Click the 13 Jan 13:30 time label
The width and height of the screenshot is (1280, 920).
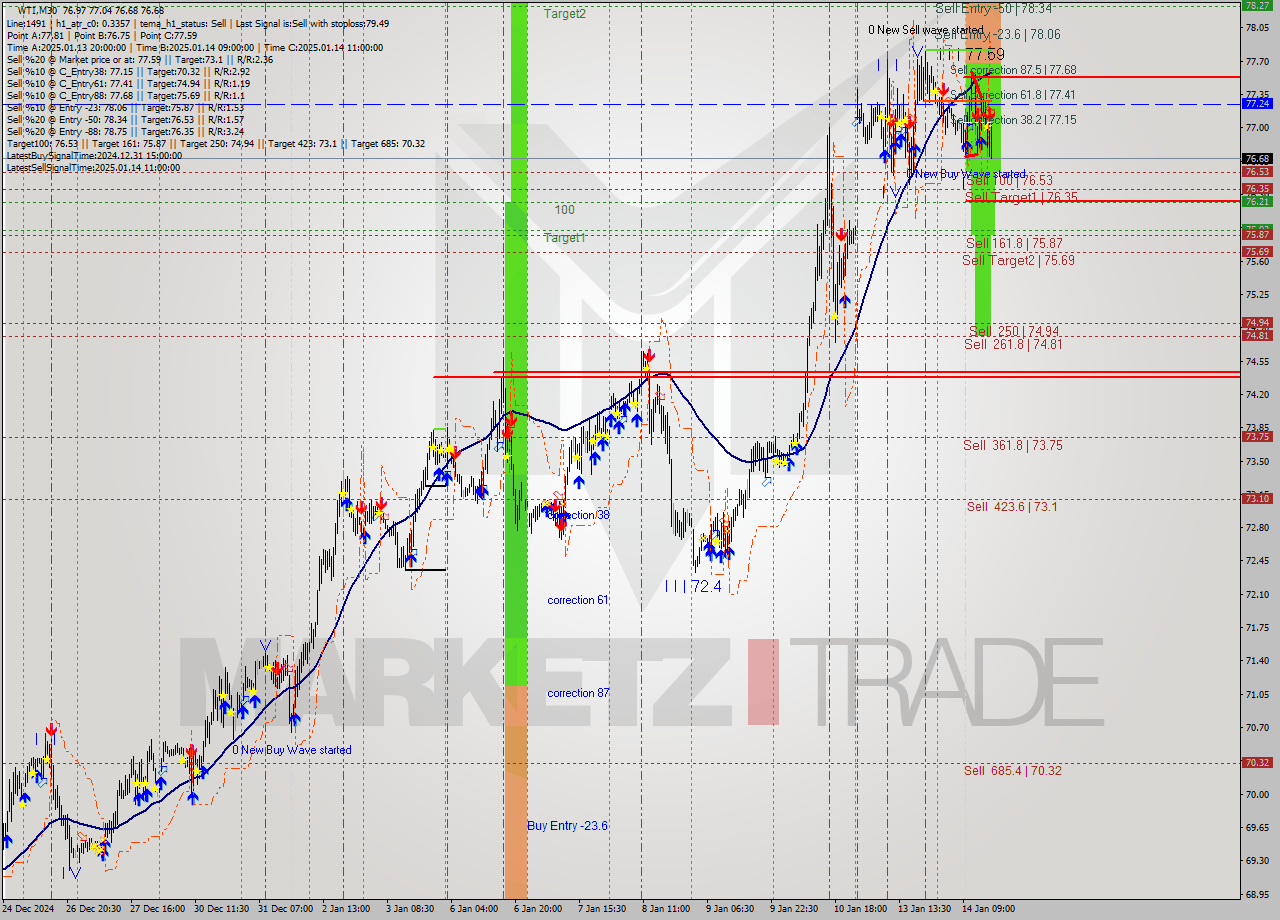(x=924, y=909)
